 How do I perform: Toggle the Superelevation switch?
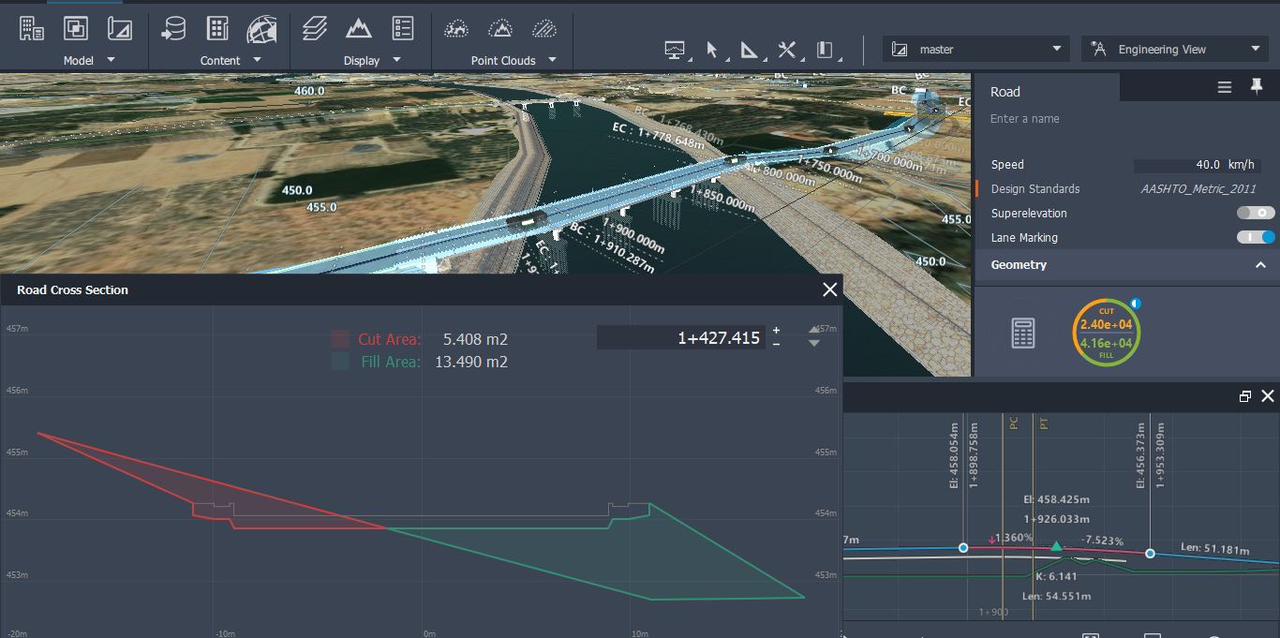coord(1255,213)
